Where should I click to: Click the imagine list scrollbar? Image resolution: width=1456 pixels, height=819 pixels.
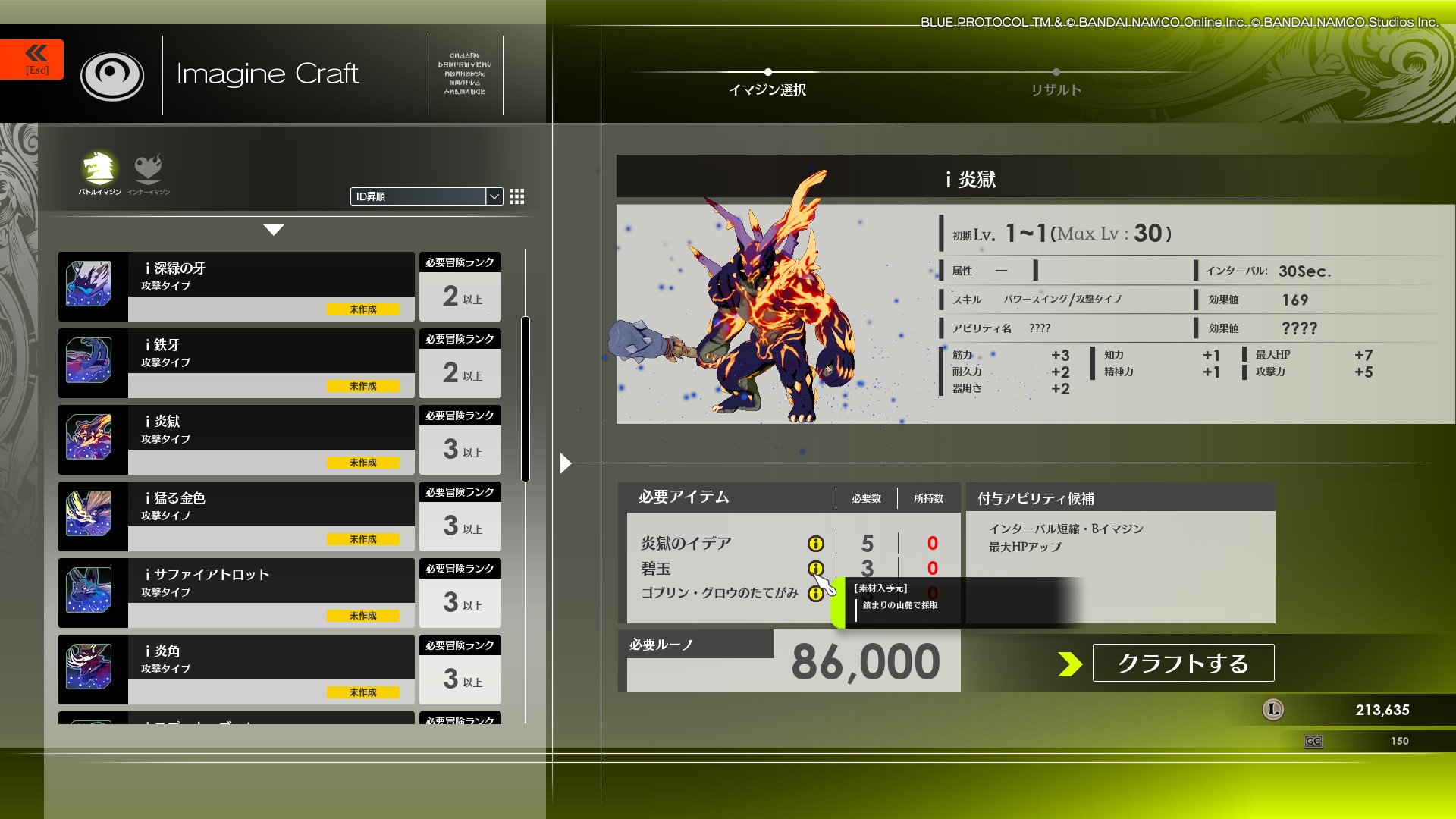[x=526, y=400]
